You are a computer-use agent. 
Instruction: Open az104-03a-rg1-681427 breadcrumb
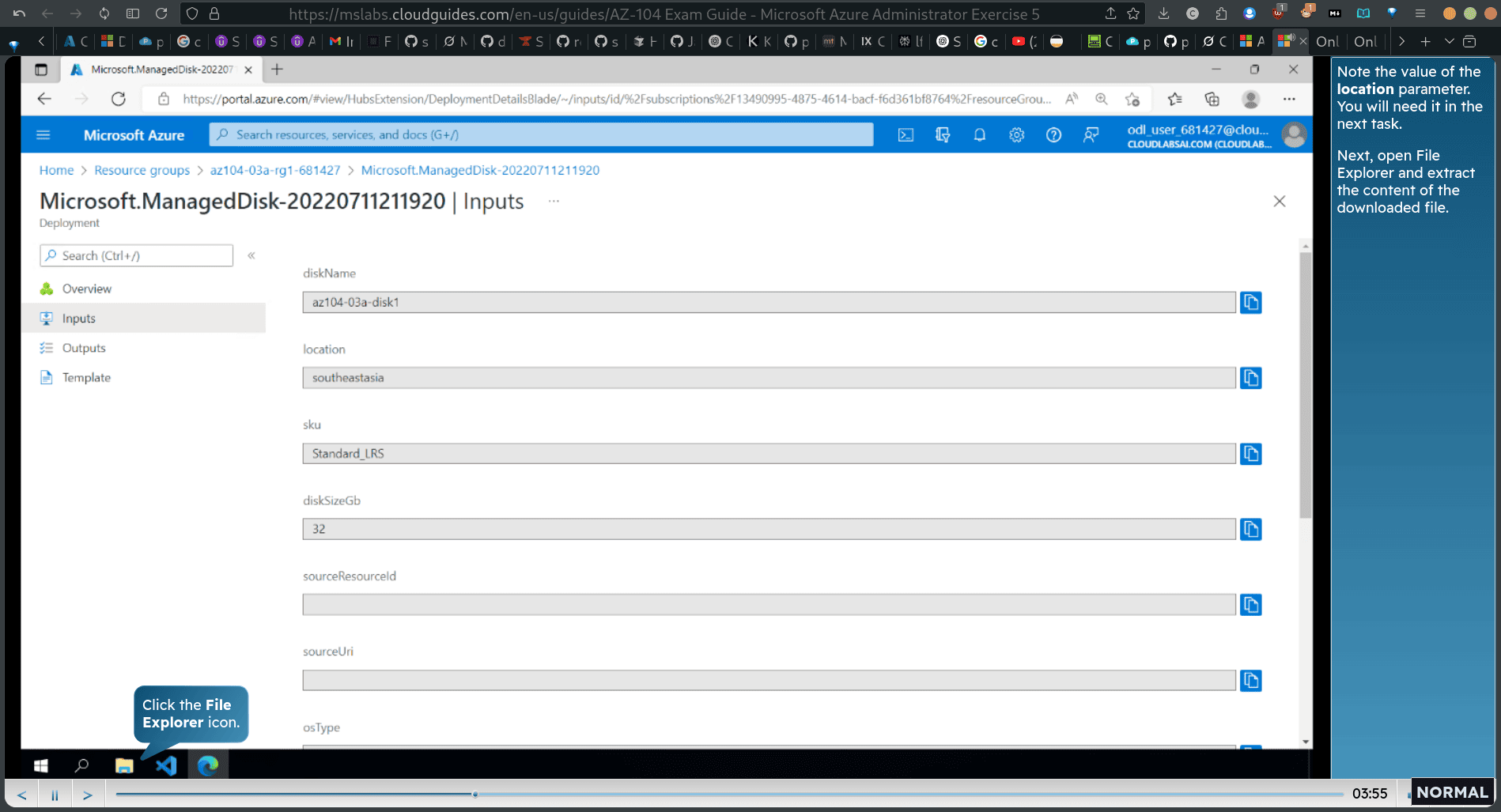tap(275, 170)
